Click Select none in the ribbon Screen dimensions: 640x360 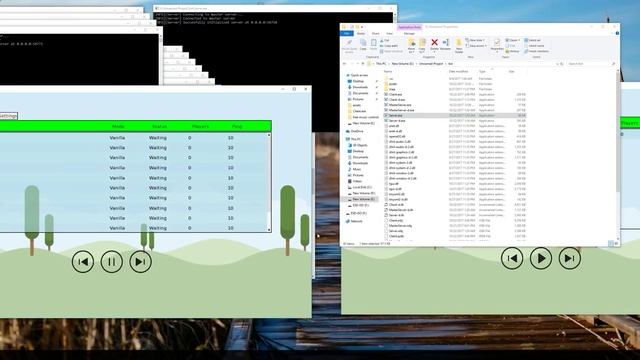534,46
